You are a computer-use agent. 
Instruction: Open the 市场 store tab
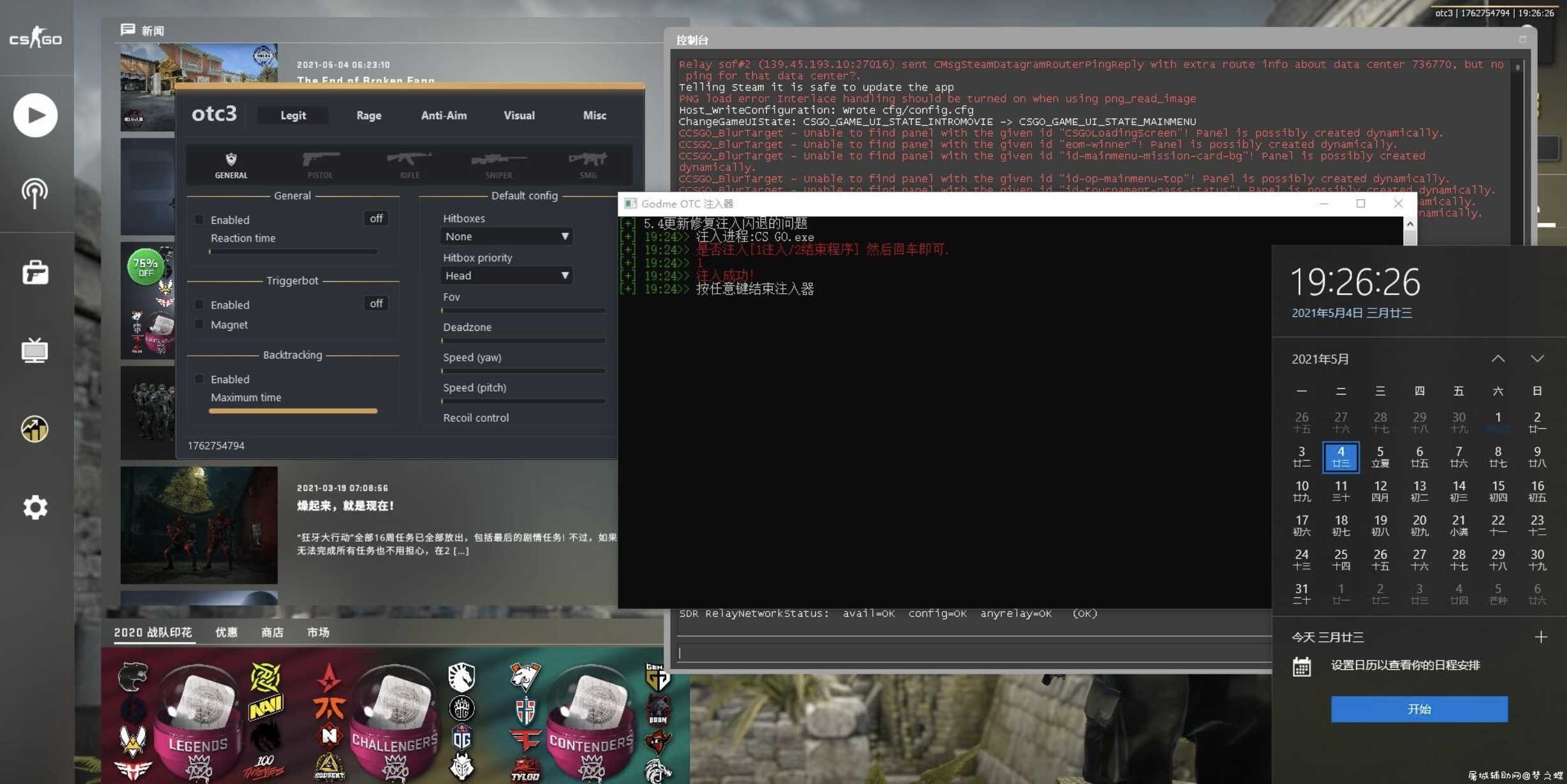click(x=317, y=632)
